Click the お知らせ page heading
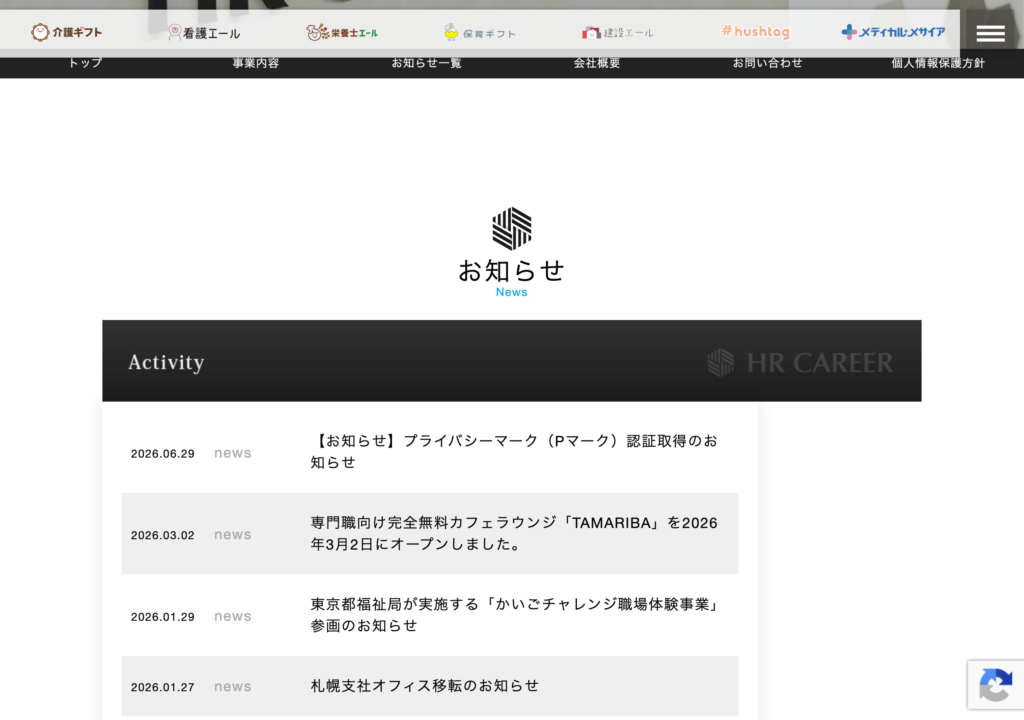Screen dimensions: 1024x720 (x=511, y=270)
